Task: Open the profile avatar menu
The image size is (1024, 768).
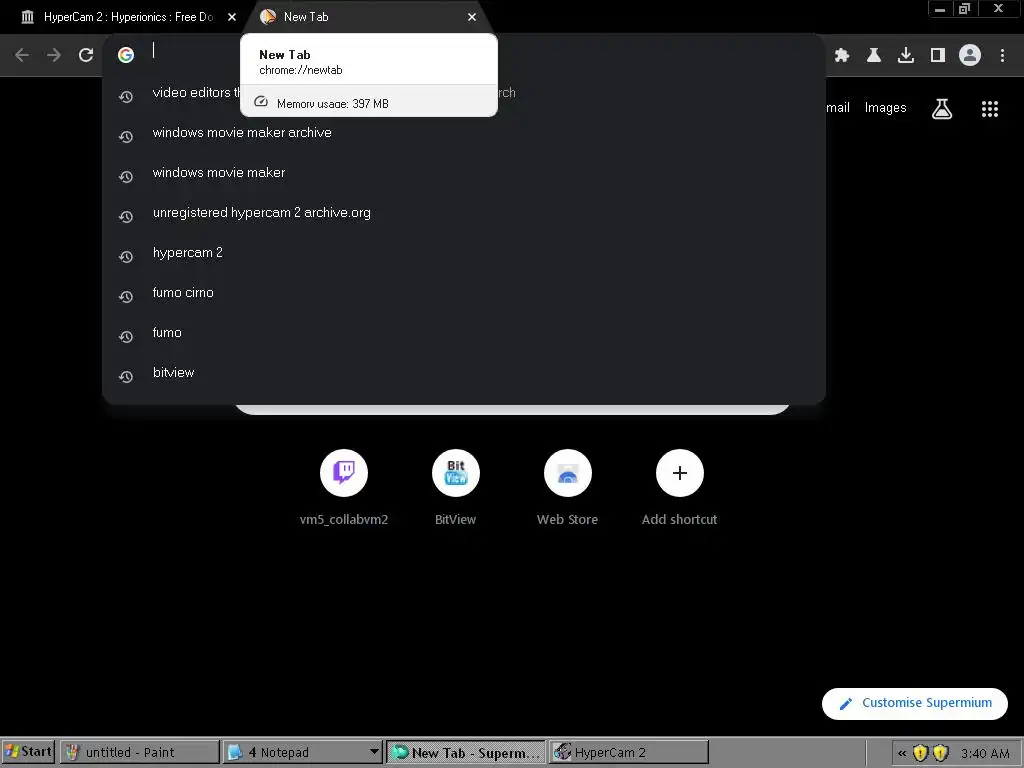Action: (x=970, y=56)
